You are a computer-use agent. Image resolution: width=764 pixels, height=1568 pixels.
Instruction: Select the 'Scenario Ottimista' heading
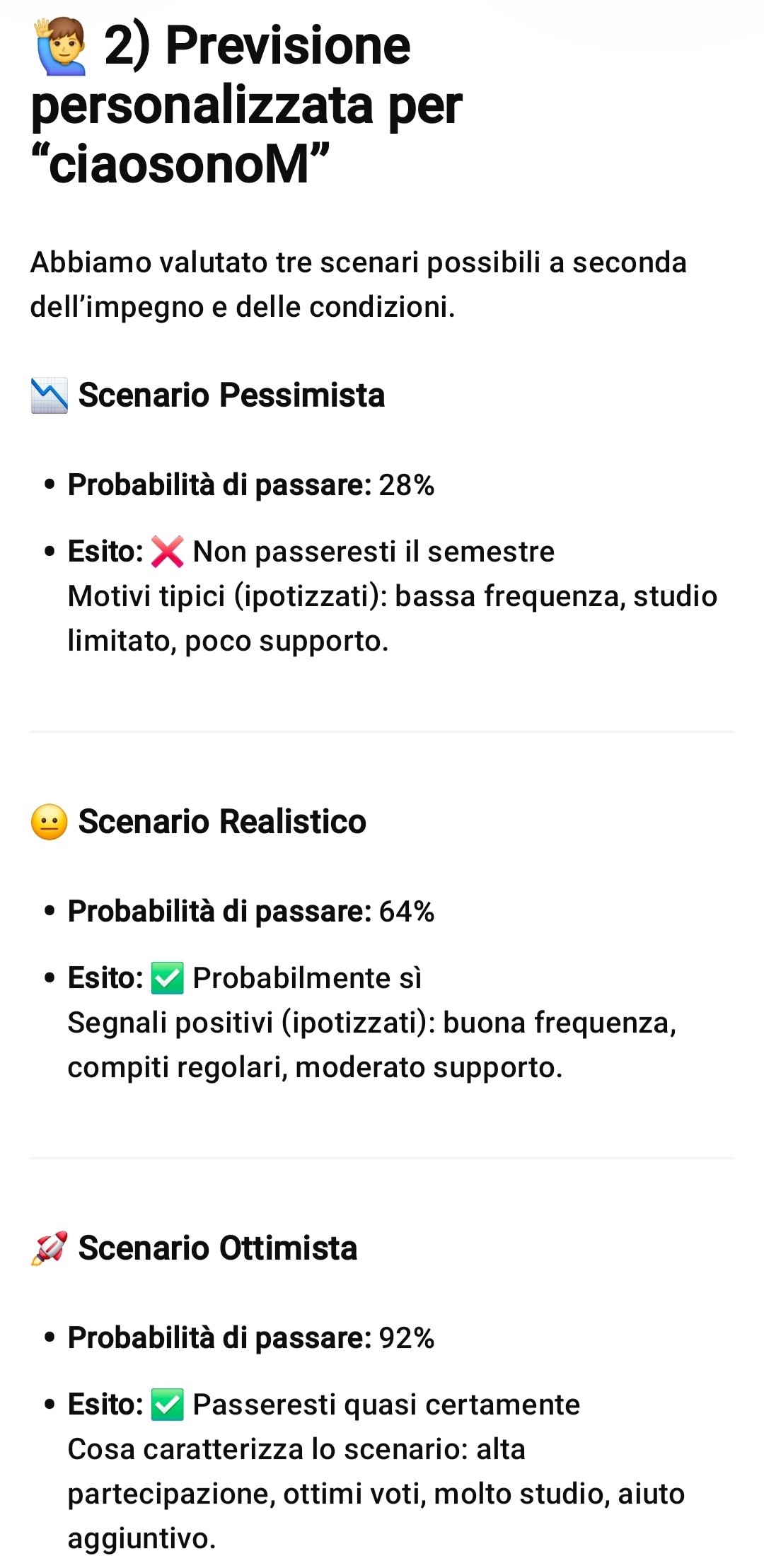click(x=217, y=1248)
